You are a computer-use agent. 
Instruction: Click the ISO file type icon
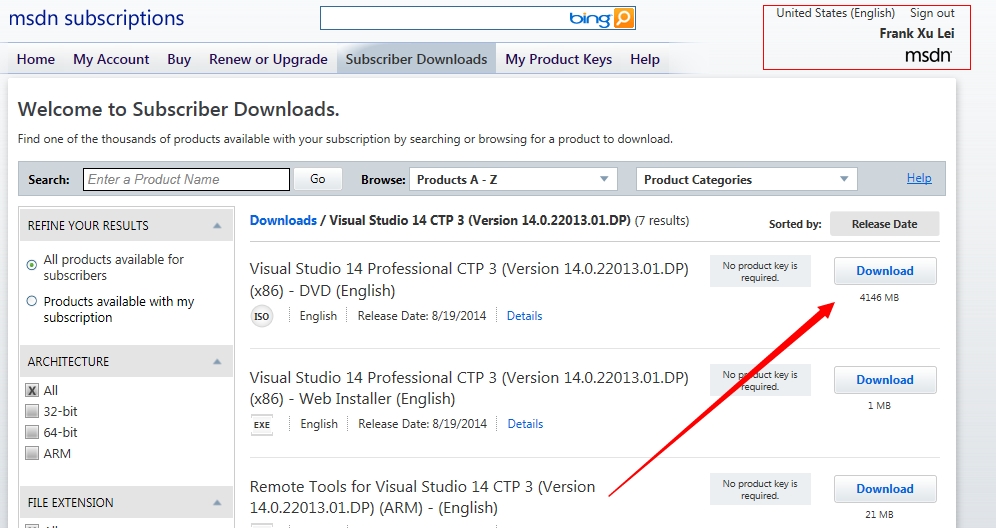[262, 316]
